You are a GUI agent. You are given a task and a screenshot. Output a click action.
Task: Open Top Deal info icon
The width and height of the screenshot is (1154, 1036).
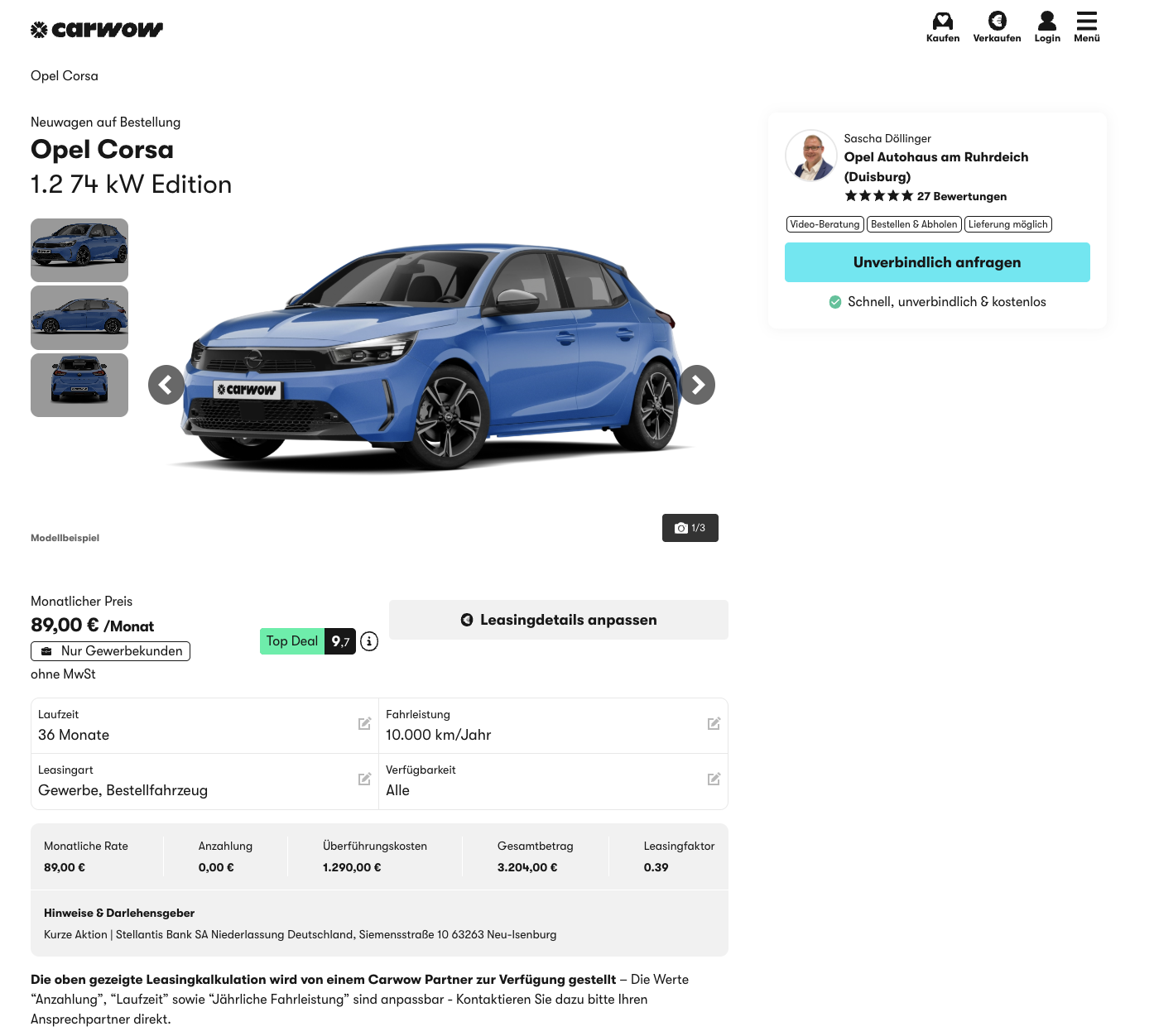(369, 641)
